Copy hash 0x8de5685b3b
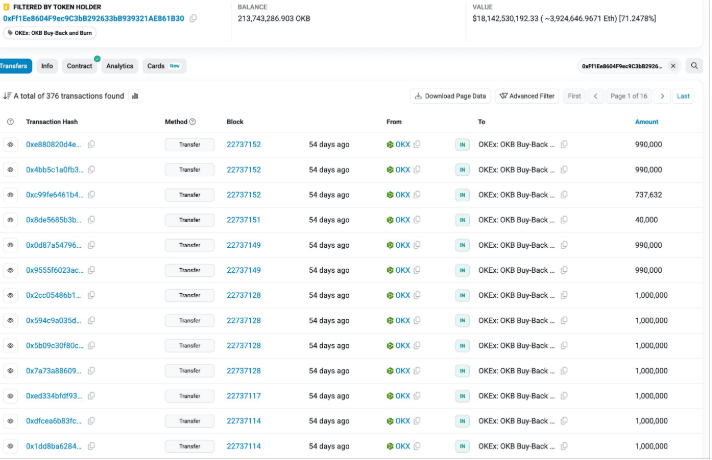Screen dimensions: 712x460 tap(91, 220)
